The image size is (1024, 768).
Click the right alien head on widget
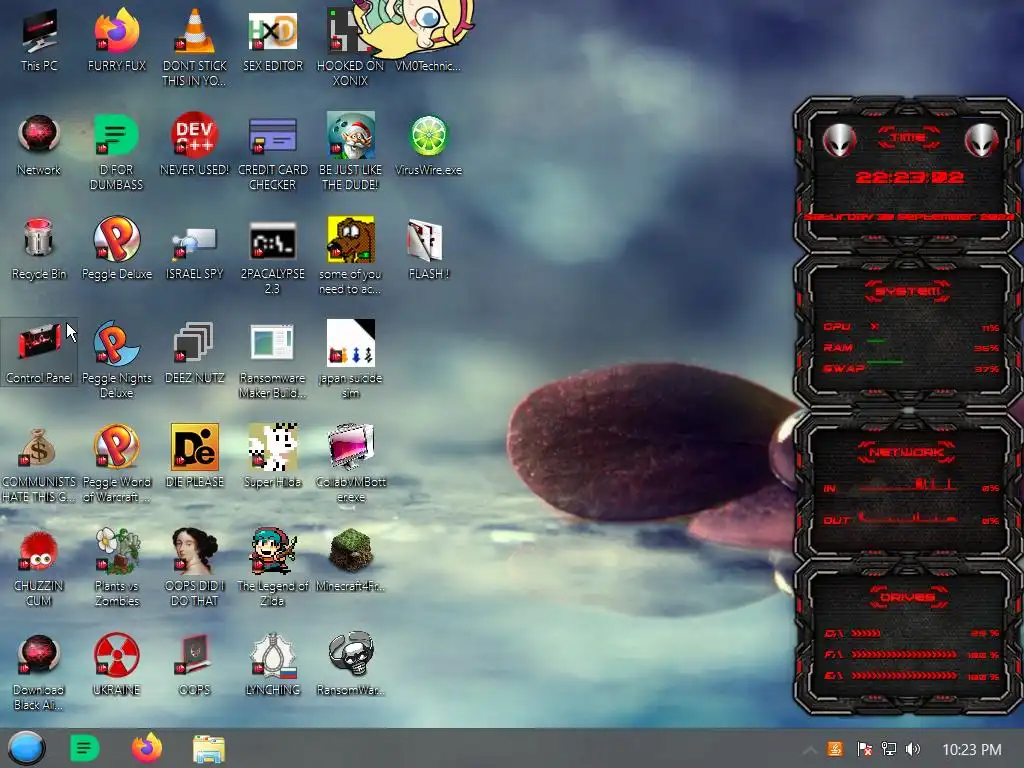(982, 139)
